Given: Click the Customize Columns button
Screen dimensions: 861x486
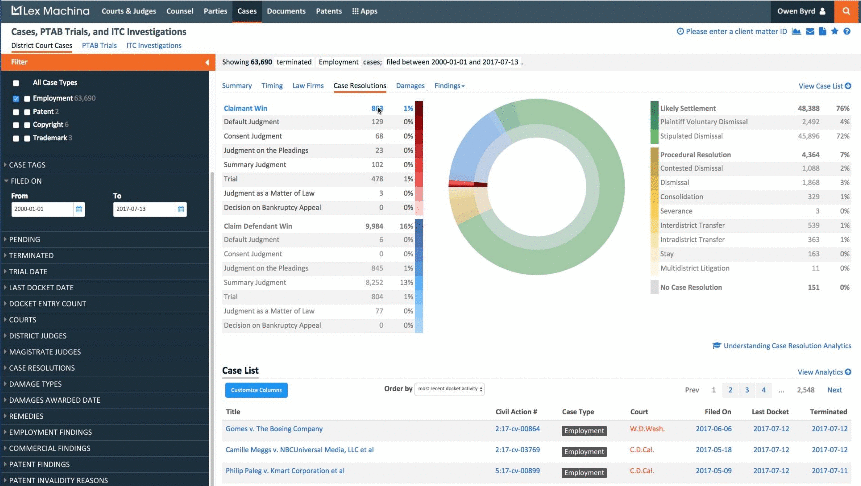Looking at the screenshot, I should pos(254,389).
